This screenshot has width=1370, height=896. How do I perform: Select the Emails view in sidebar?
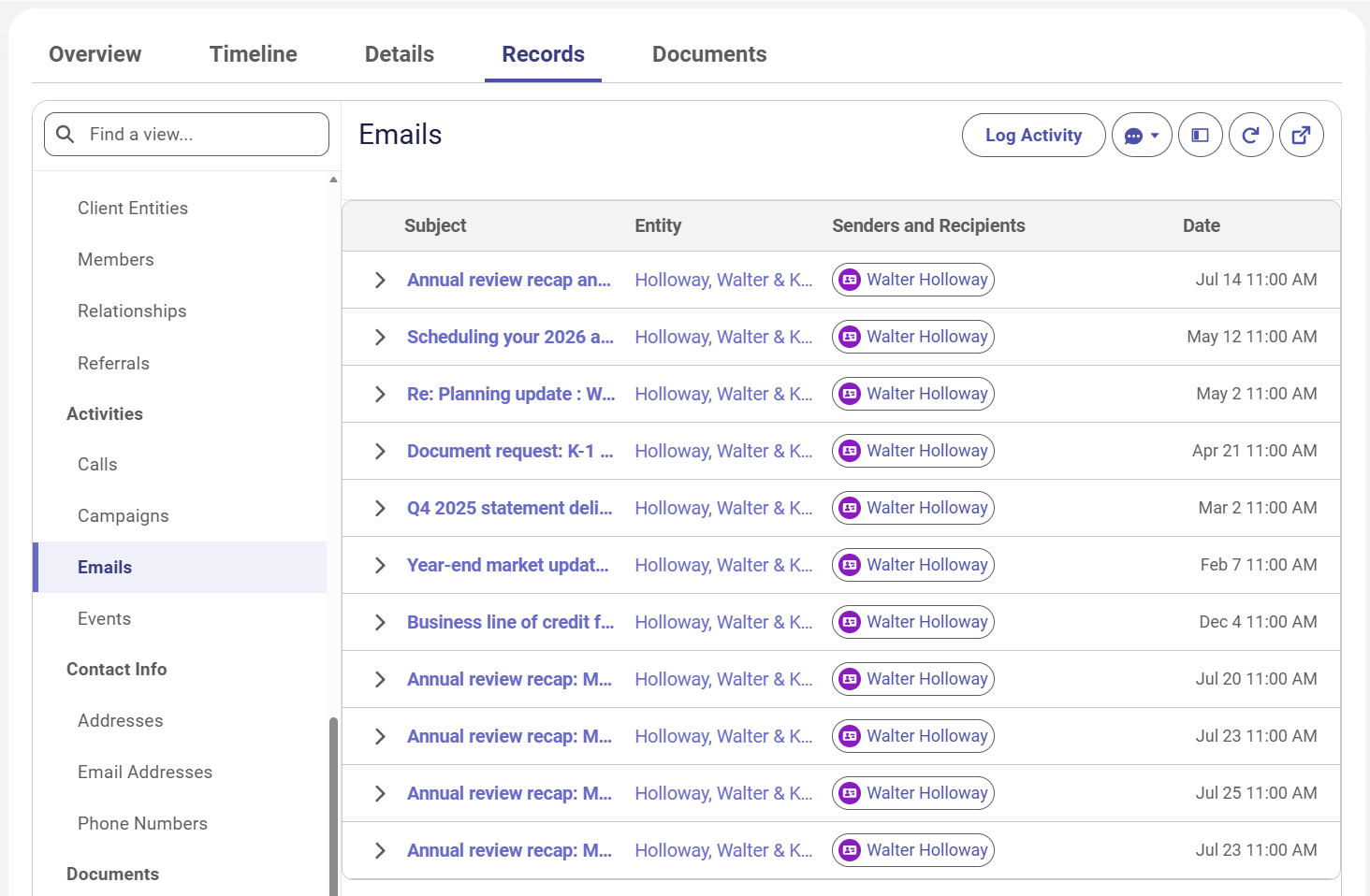click(180, 567)
